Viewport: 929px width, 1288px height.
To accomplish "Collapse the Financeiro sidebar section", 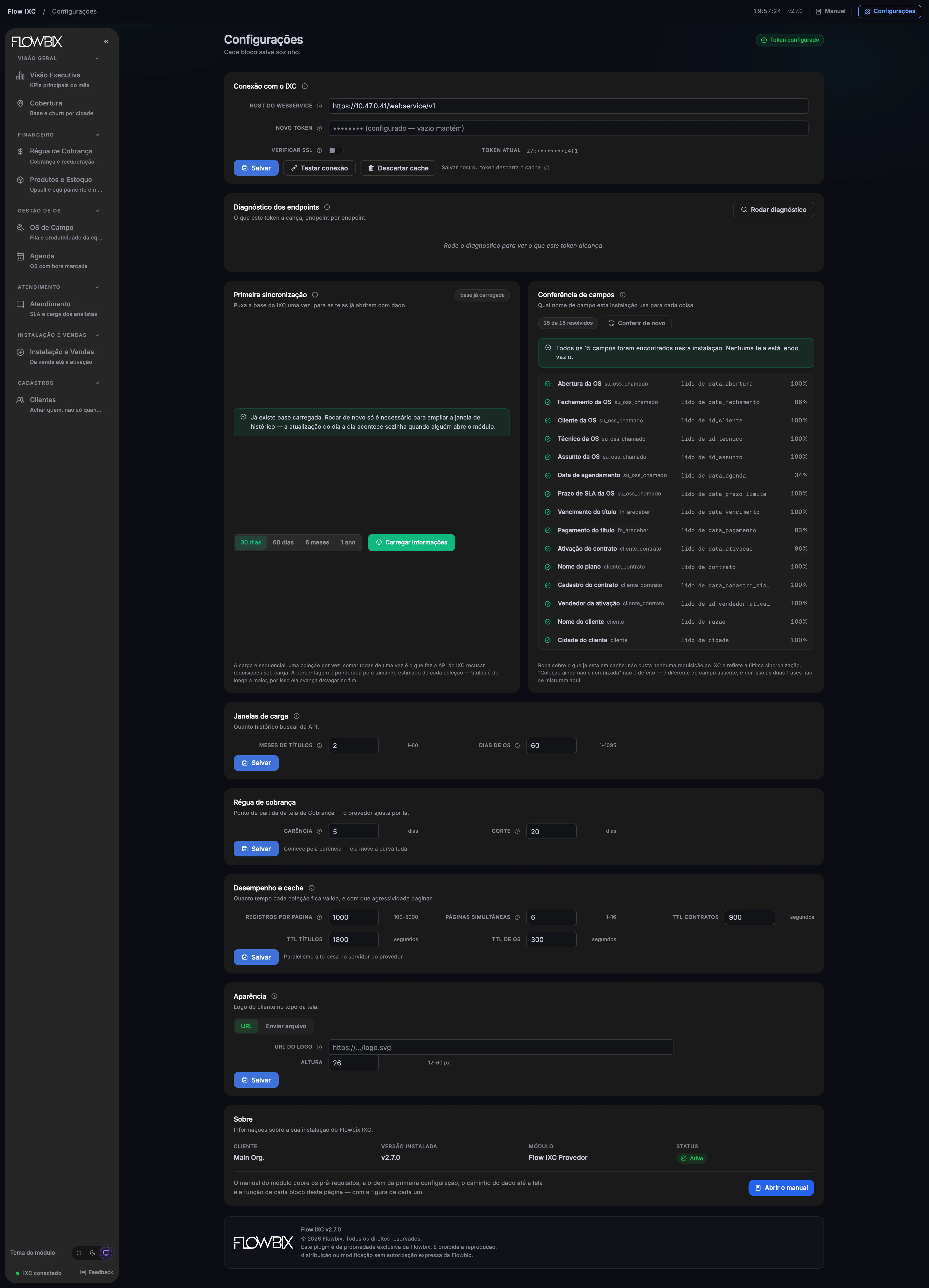I will pos(97,135).
